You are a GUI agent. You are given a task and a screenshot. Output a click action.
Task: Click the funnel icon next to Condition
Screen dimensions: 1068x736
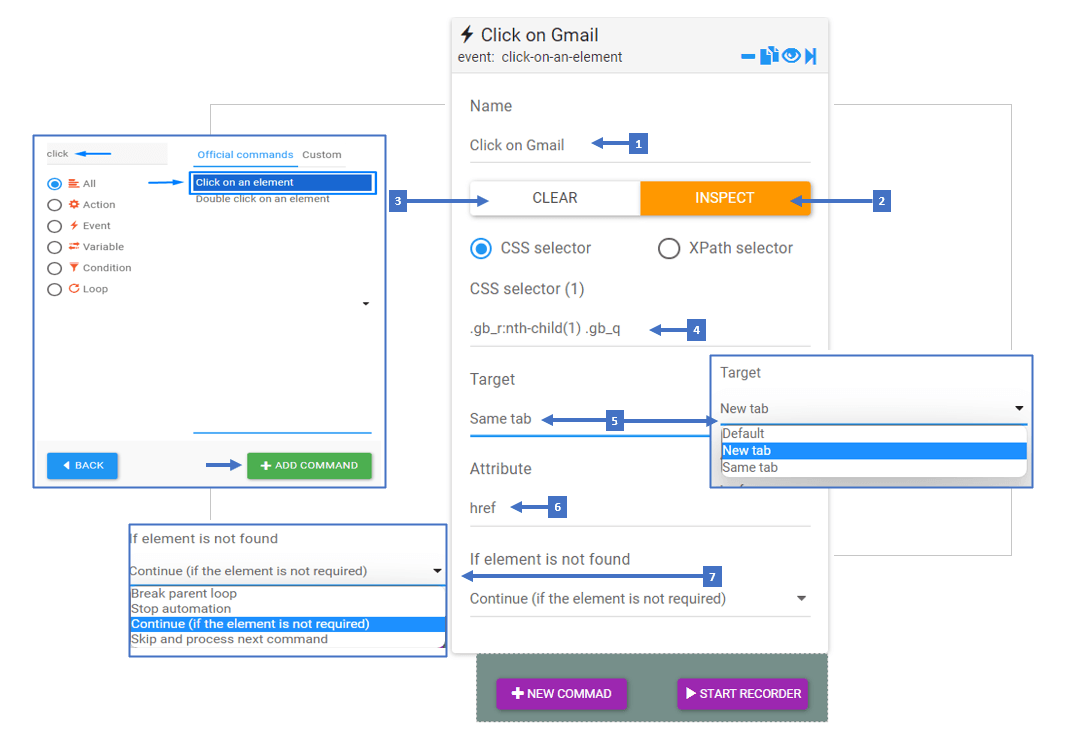[74, 268]
